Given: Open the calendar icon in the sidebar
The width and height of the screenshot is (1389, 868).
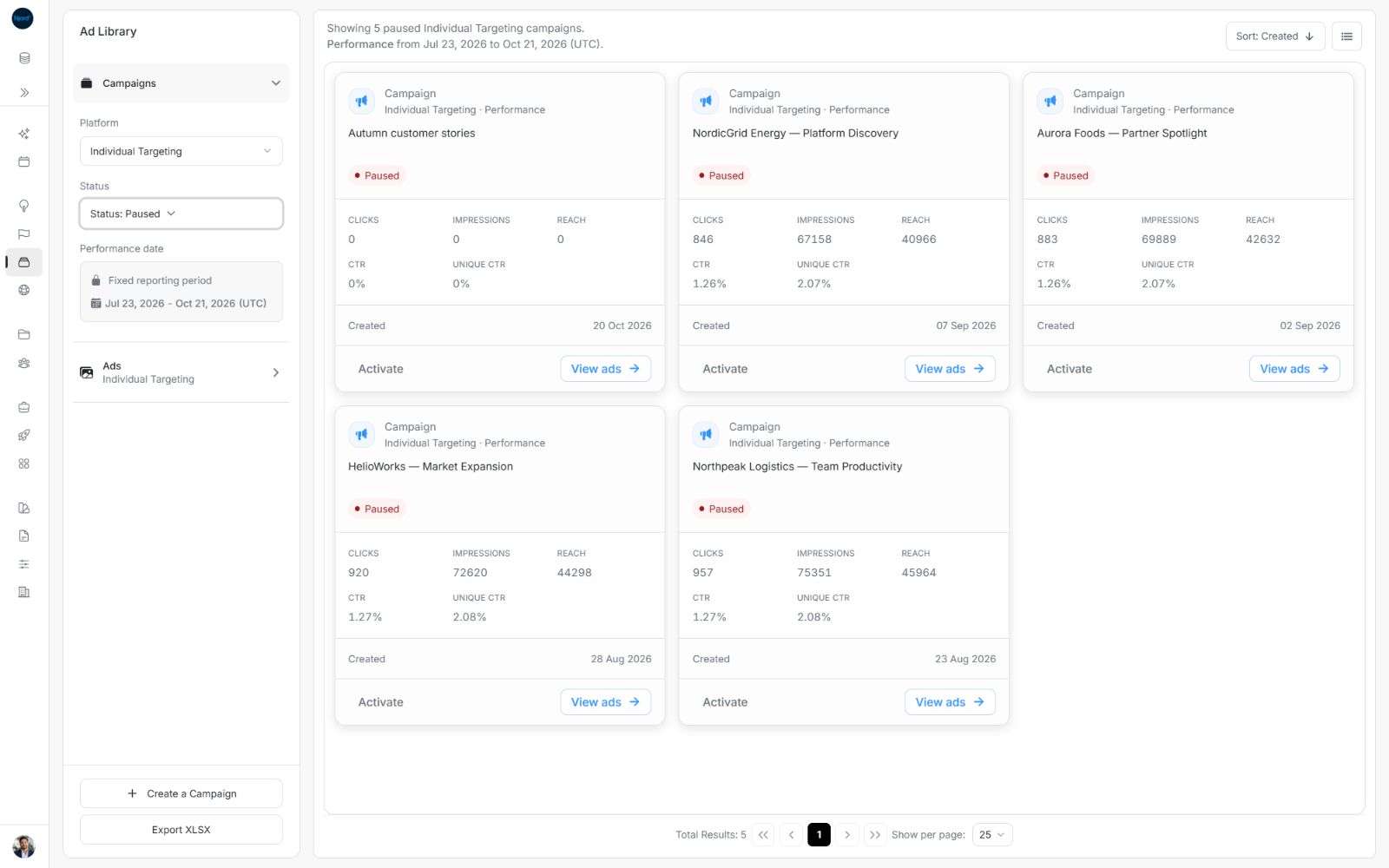Looking at the screenshot, I should coord(24,161).
